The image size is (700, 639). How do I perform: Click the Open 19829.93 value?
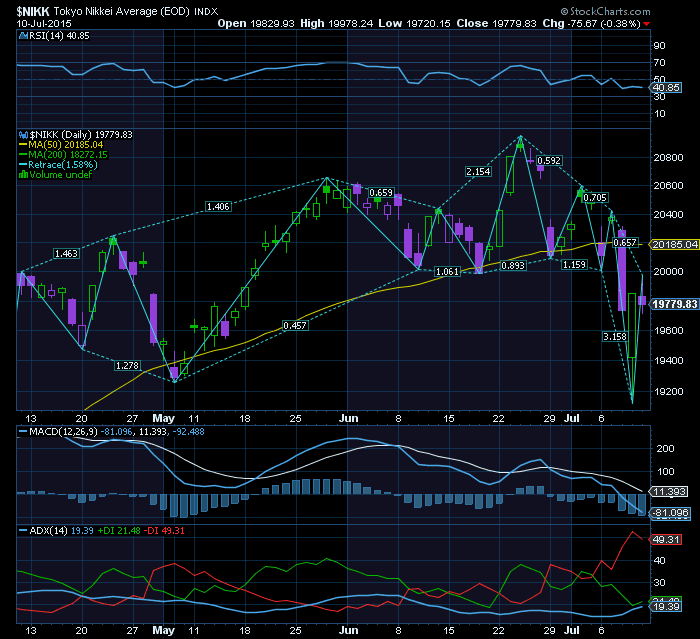point(256,24)
